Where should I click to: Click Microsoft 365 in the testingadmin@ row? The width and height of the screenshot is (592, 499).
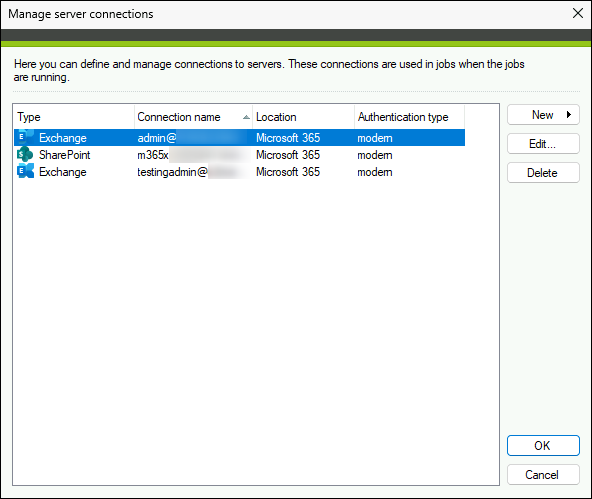[288, 172]
